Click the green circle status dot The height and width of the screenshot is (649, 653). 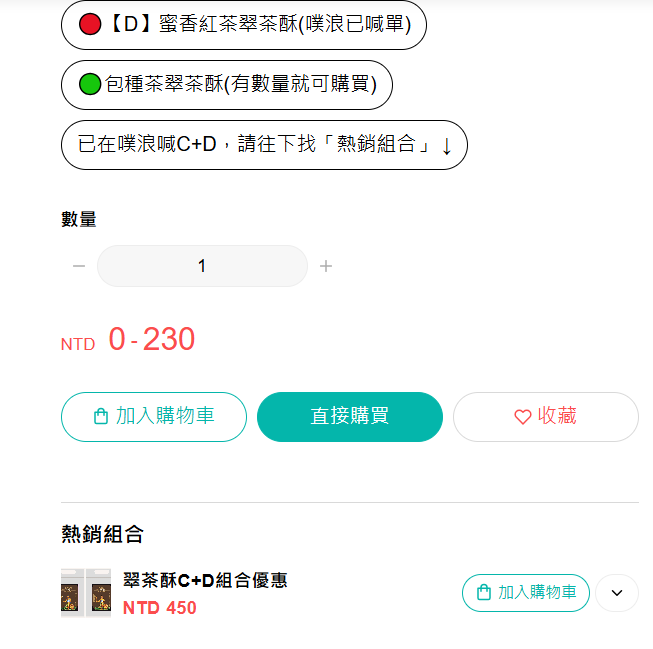click(90, 84)
